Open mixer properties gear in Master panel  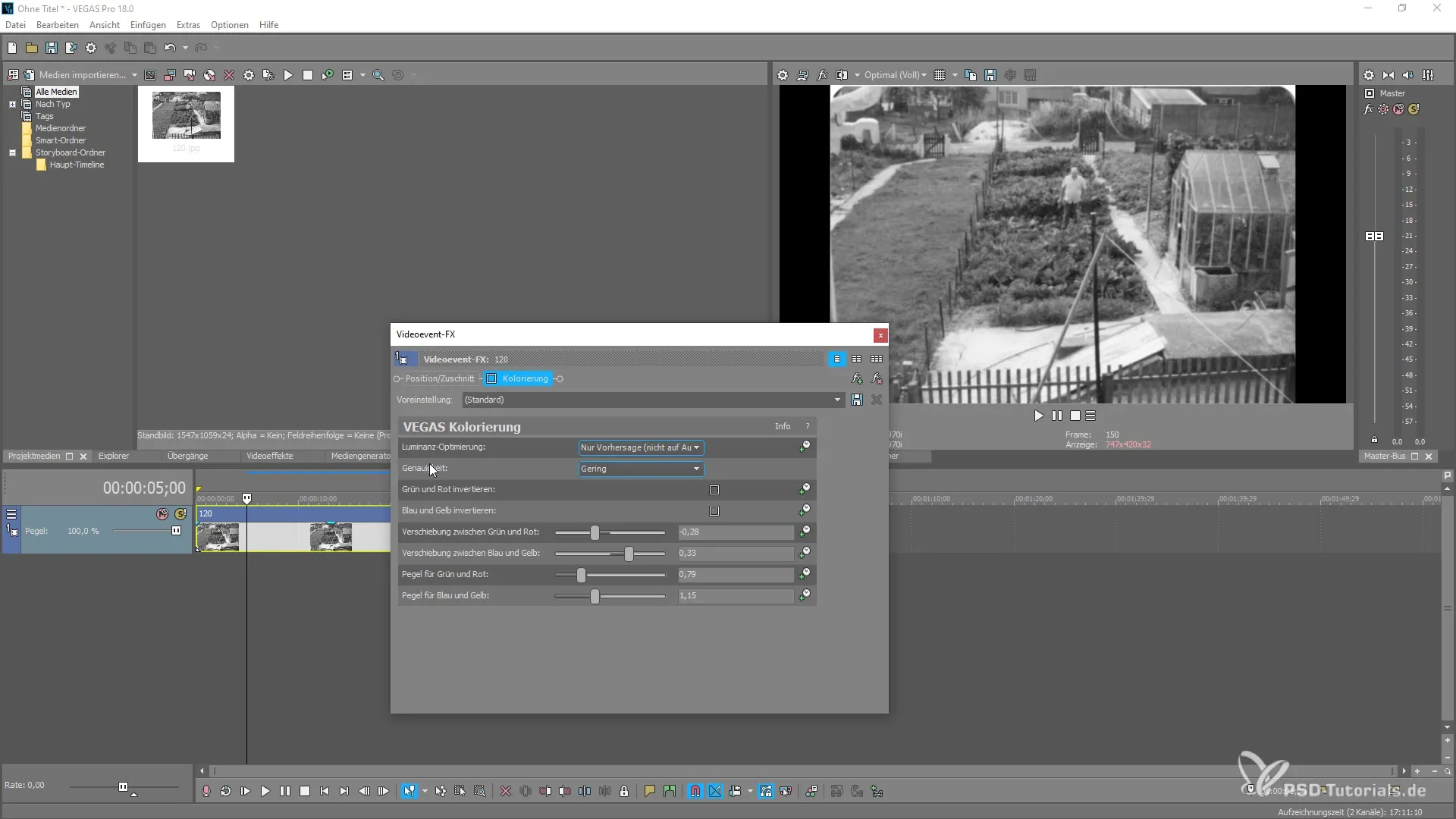1369,75
